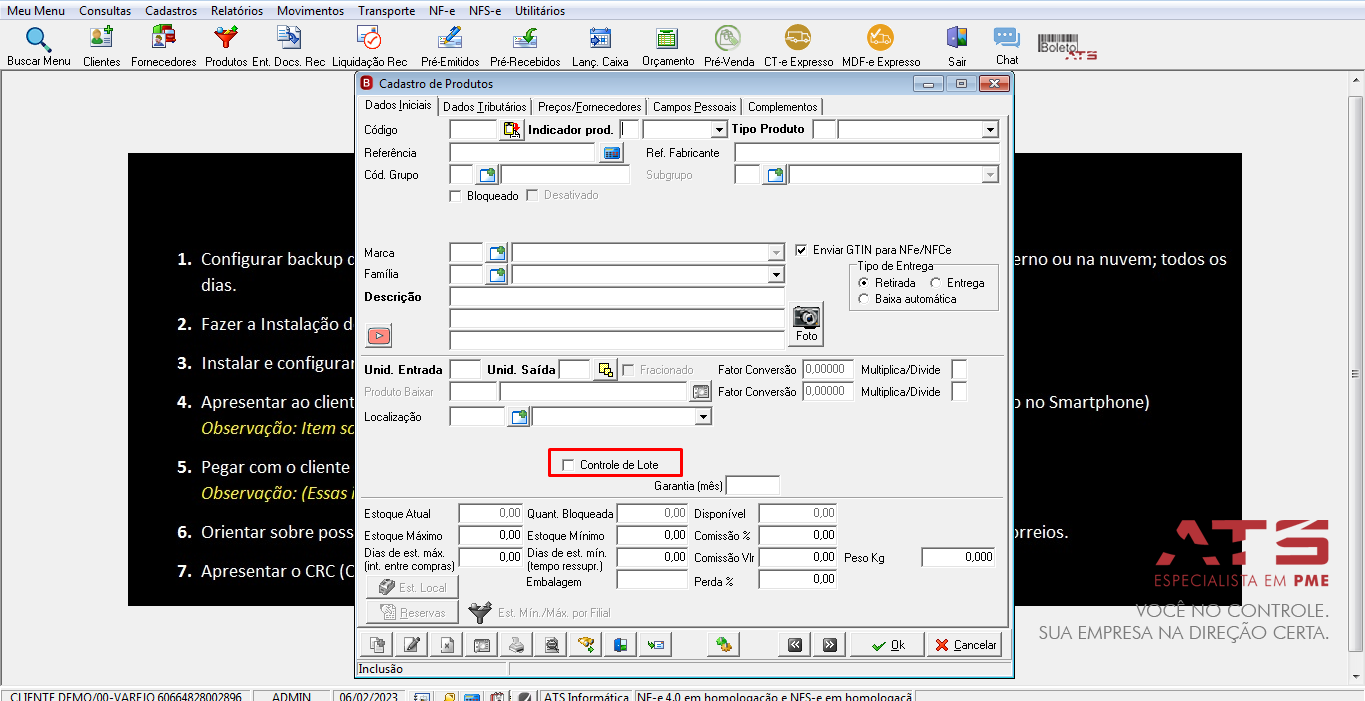Switch to the Dados Tributários tab
The image size is (1365, 701).
coord(484,107)
